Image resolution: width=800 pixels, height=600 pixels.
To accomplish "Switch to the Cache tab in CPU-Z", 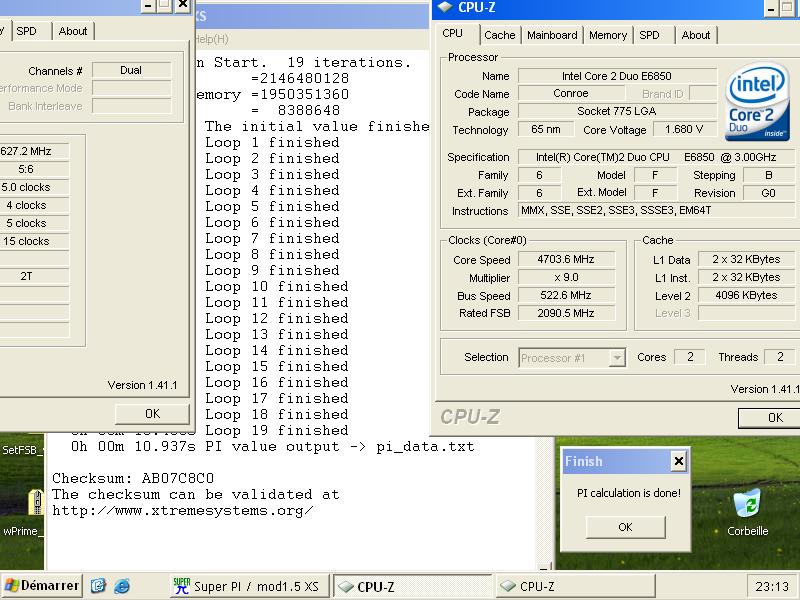I will coord(499,35).
